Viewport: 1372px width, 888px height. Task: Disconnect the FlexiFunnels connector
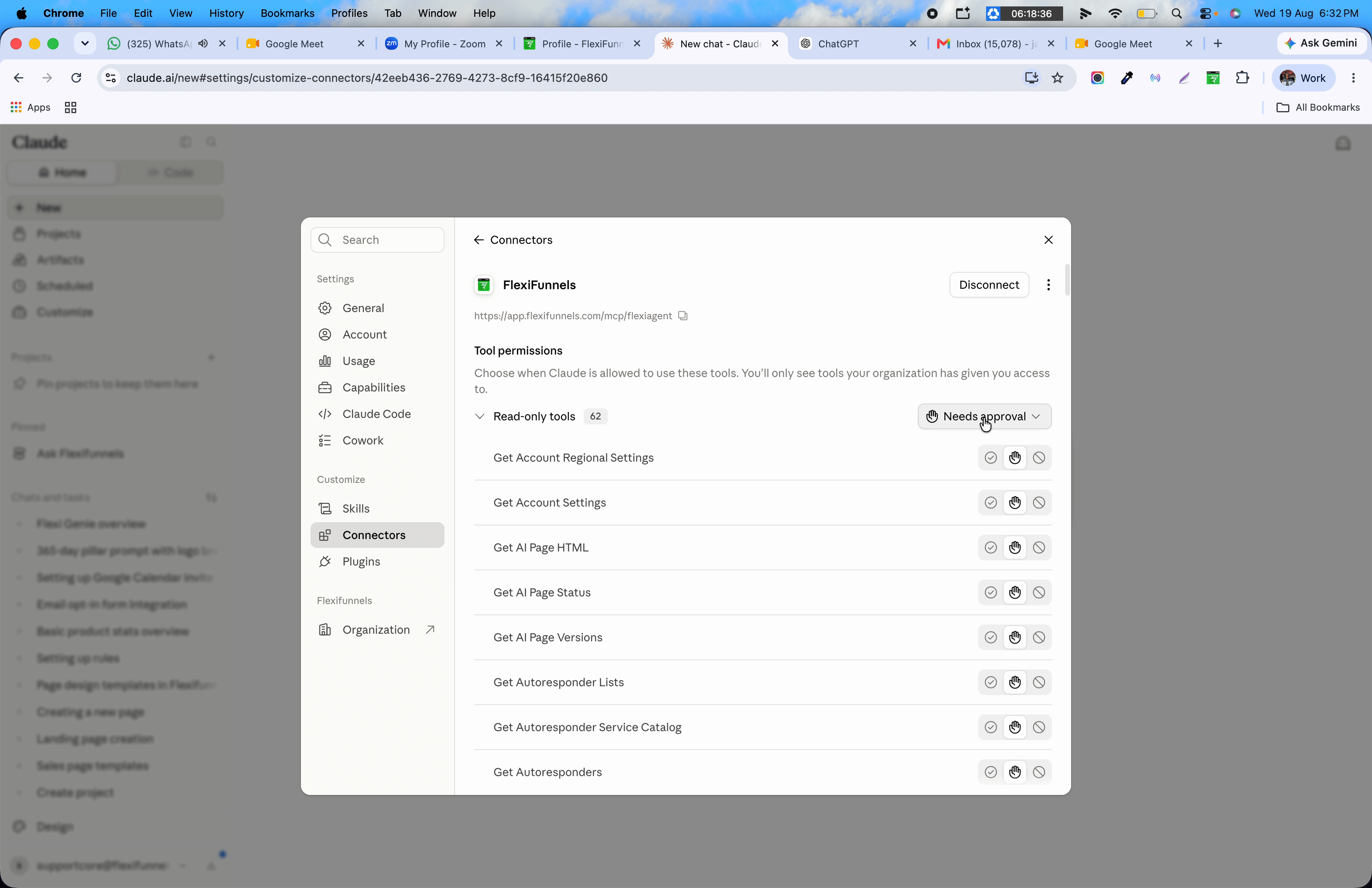[988, 285]
